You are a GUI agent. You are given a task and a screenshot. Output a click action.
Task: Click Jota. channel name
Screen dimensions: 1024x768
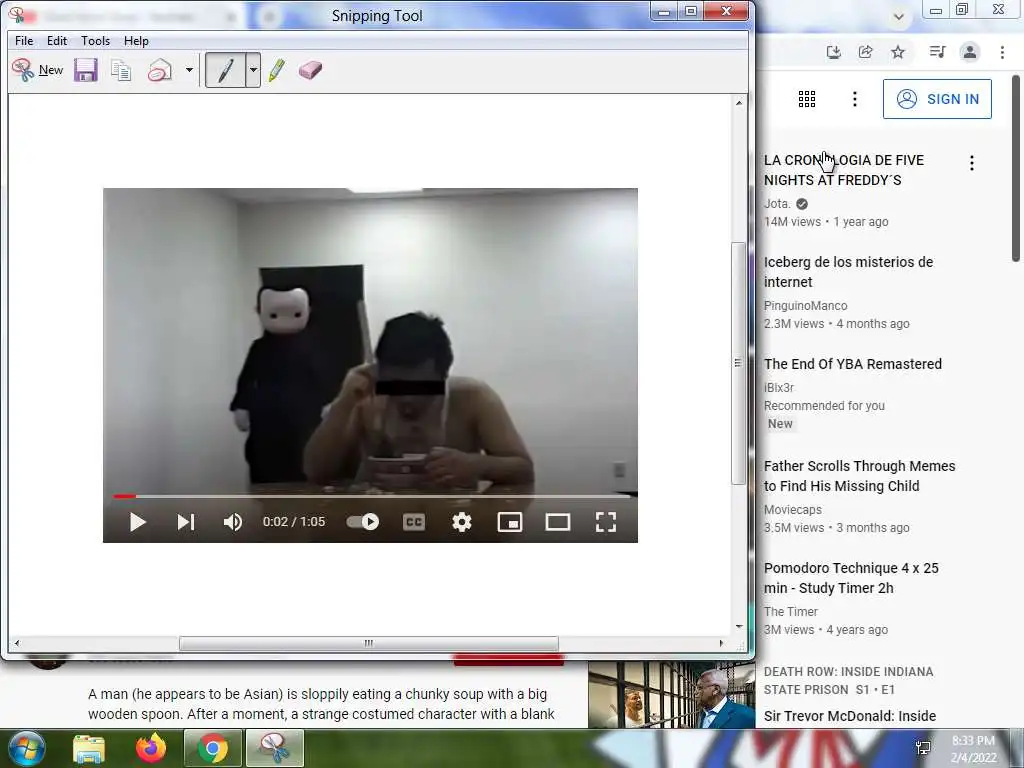777,204
